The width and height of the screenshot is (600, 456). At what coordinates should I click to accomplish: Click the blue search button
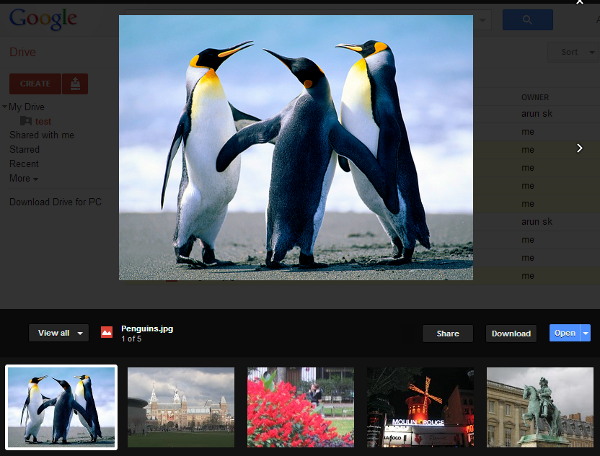(528, 20)
